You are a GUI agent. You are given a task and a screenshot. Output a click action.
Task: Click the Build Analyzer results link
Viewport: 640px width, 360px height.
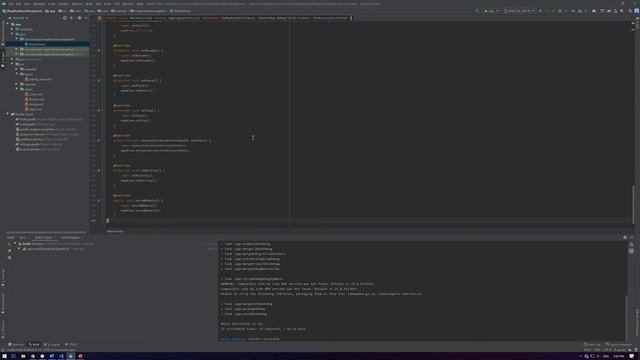coord(233,339)
